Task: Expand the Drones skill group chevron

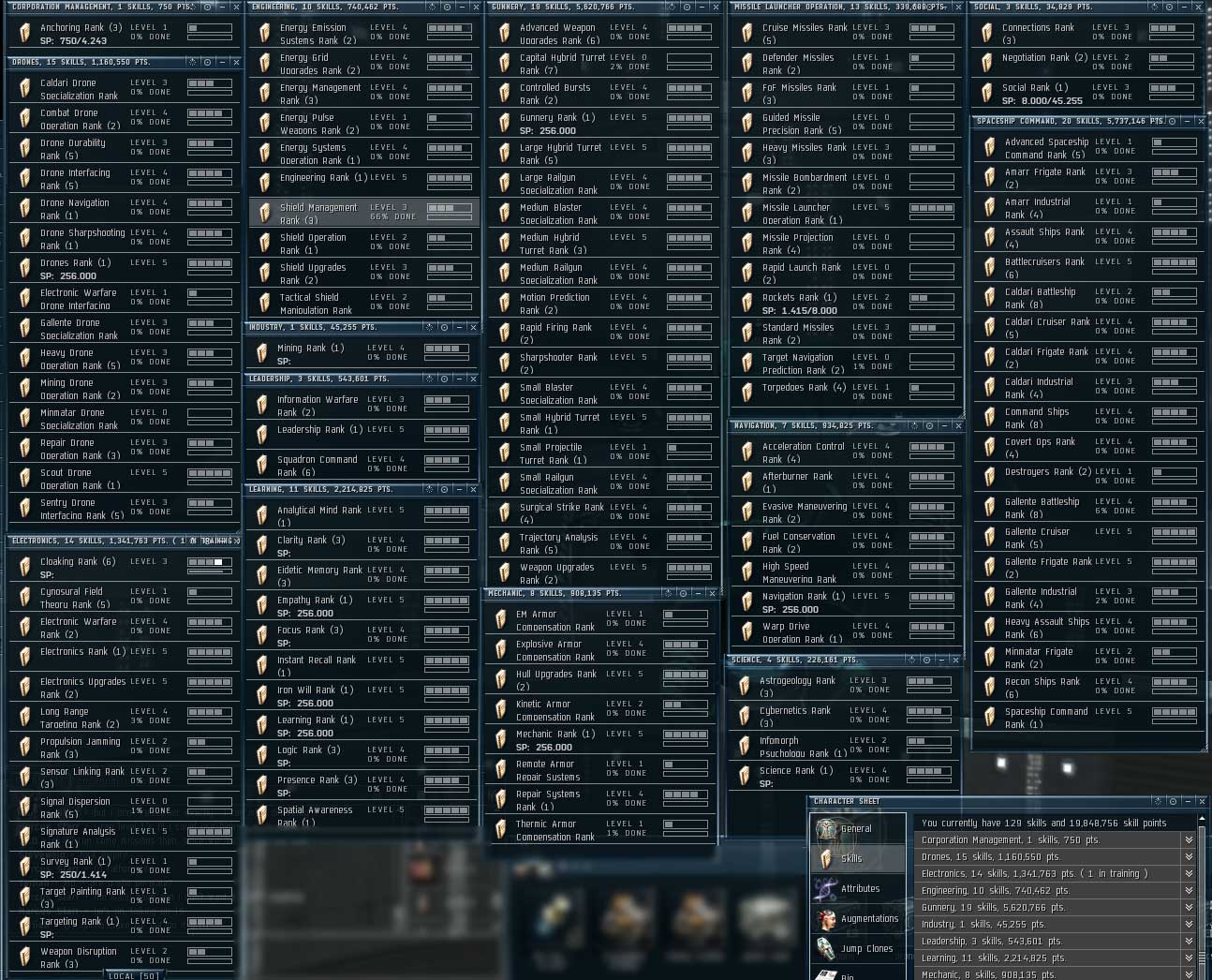Action: point(1189,857)
